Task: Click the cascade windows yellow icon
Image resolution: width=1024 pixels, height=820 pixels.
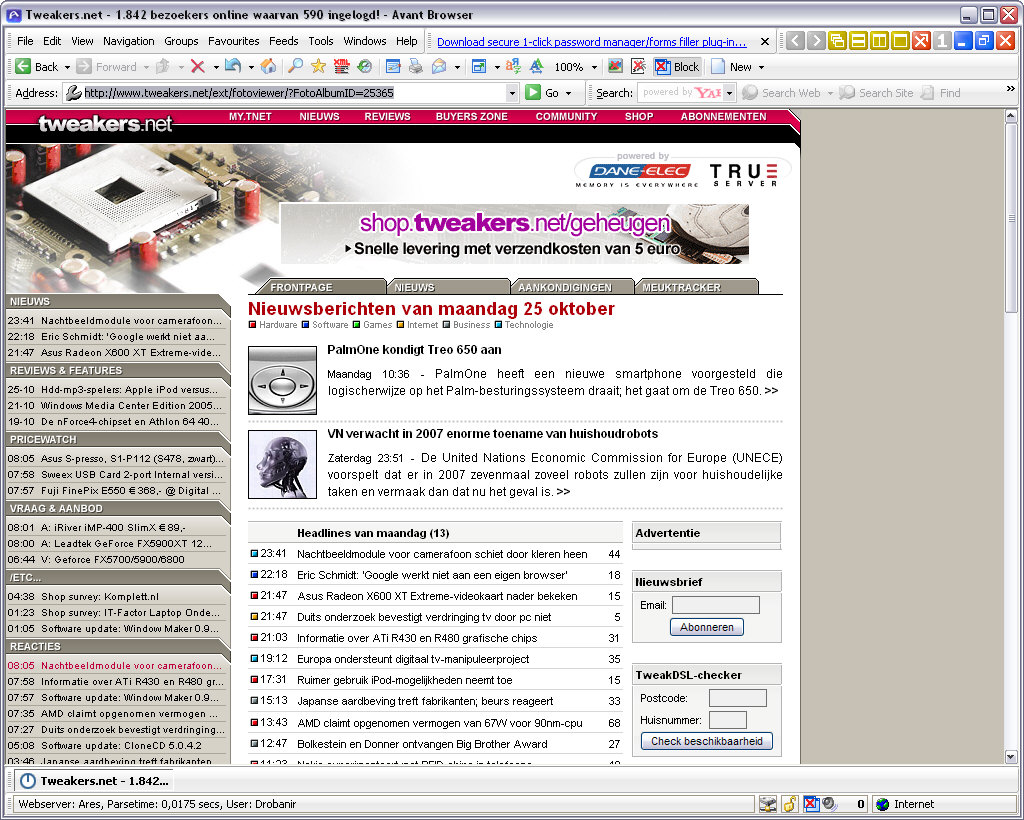Action: (837, 40)
